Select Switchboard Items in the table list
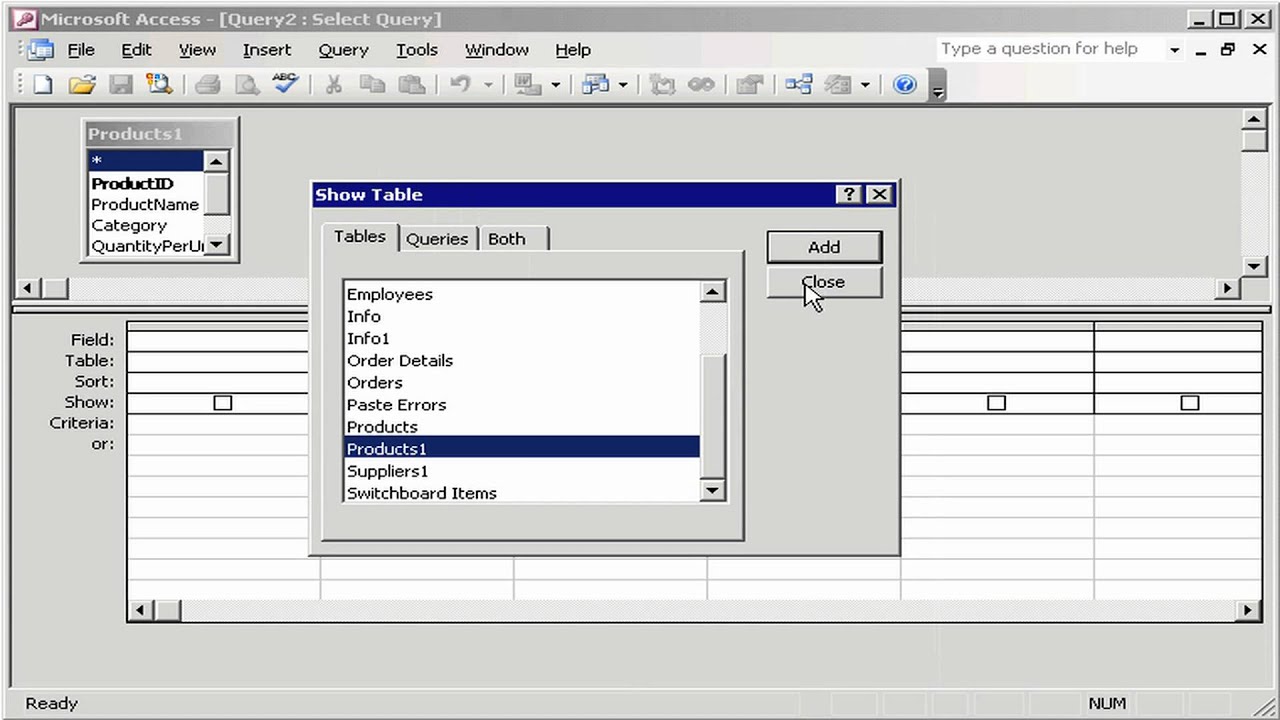 point(521,493)
